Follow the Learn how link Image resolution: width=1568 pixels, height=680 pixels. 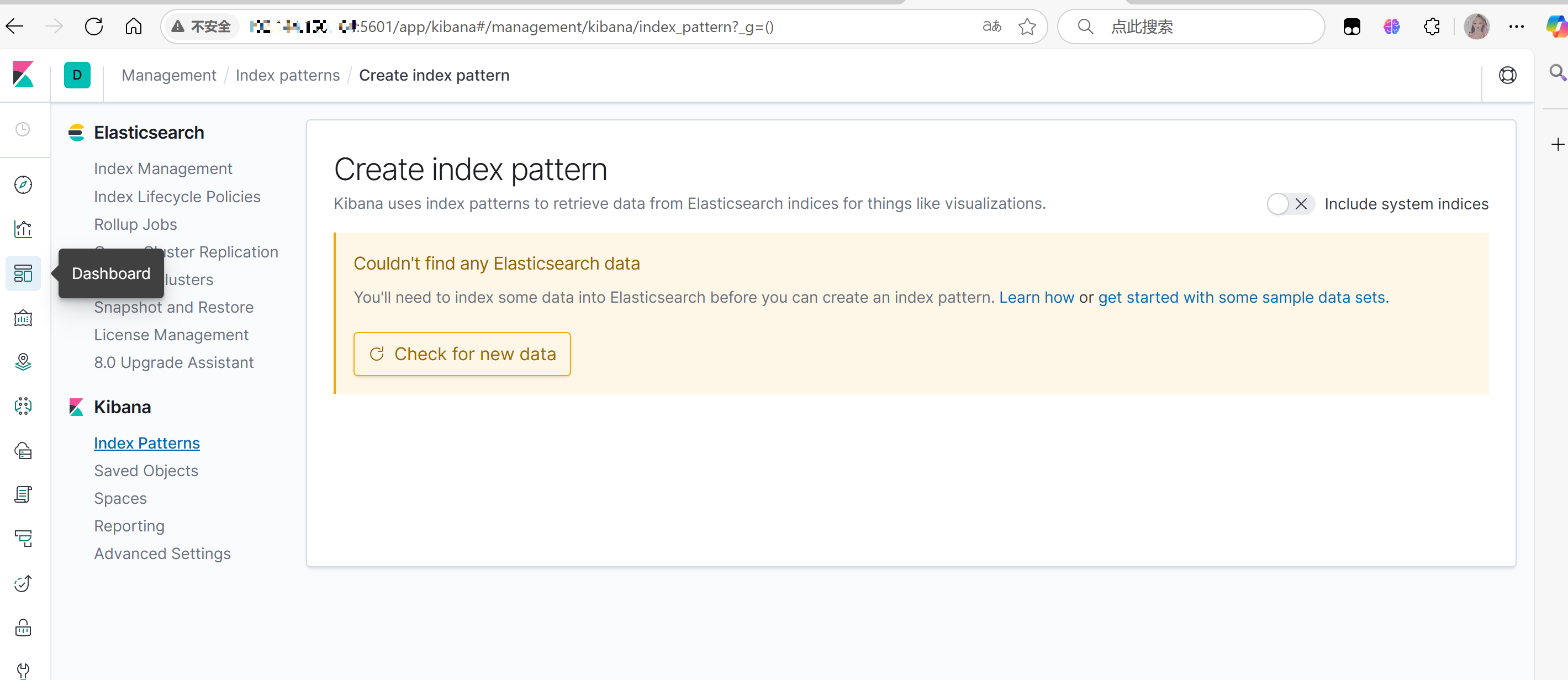coord(1036,297)
